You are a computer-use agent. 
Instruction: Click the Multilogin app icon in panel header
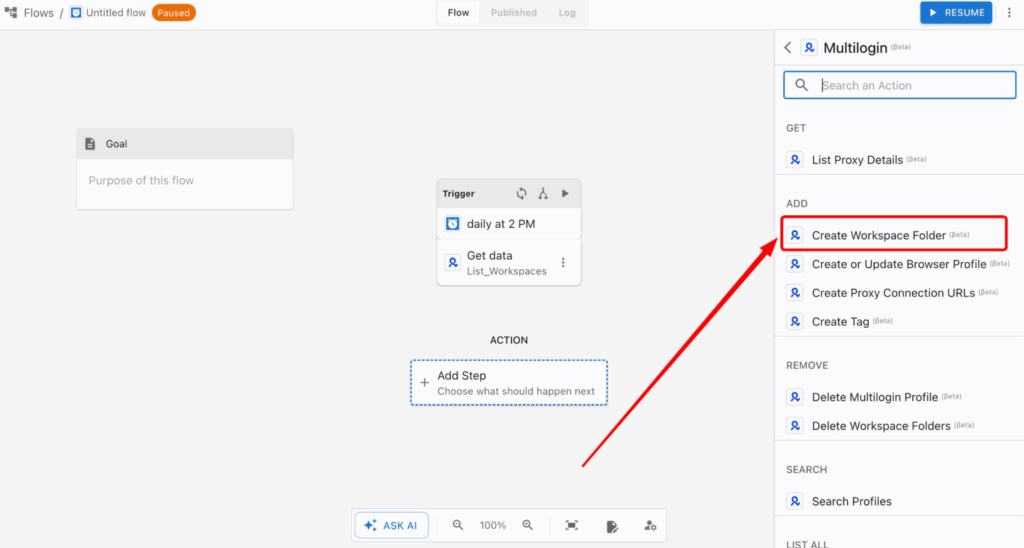click(x=809, y=48)
